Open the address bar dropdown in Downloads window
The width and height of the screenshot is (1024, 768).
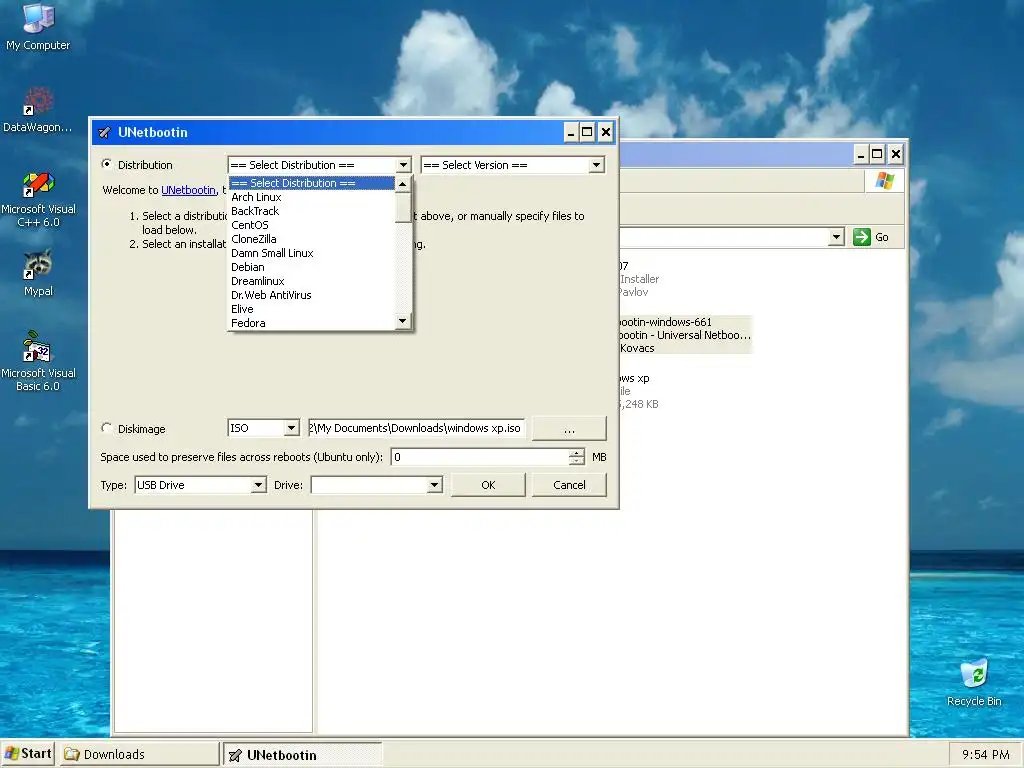(836, 237)
